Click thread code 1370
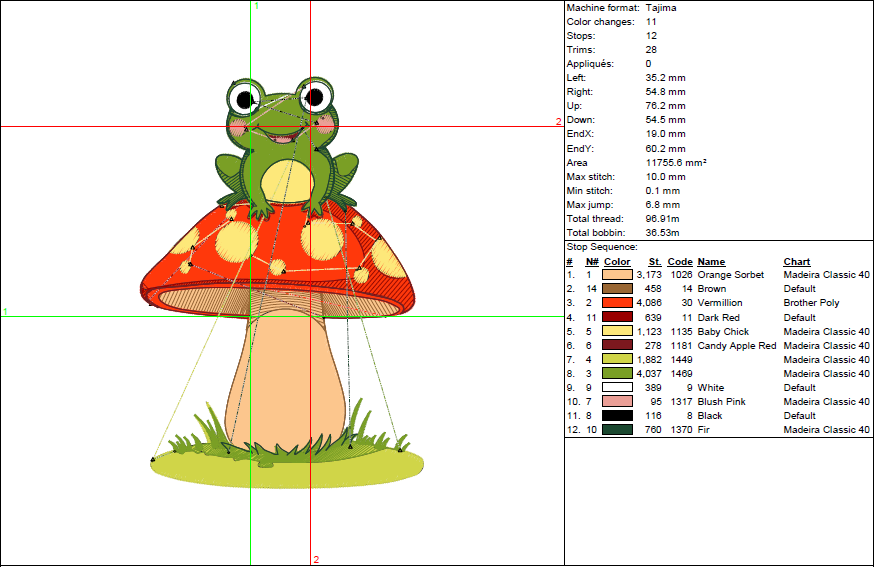Image resolution: width=874 pixels, height=567 pixels. [x=681, y=429]
